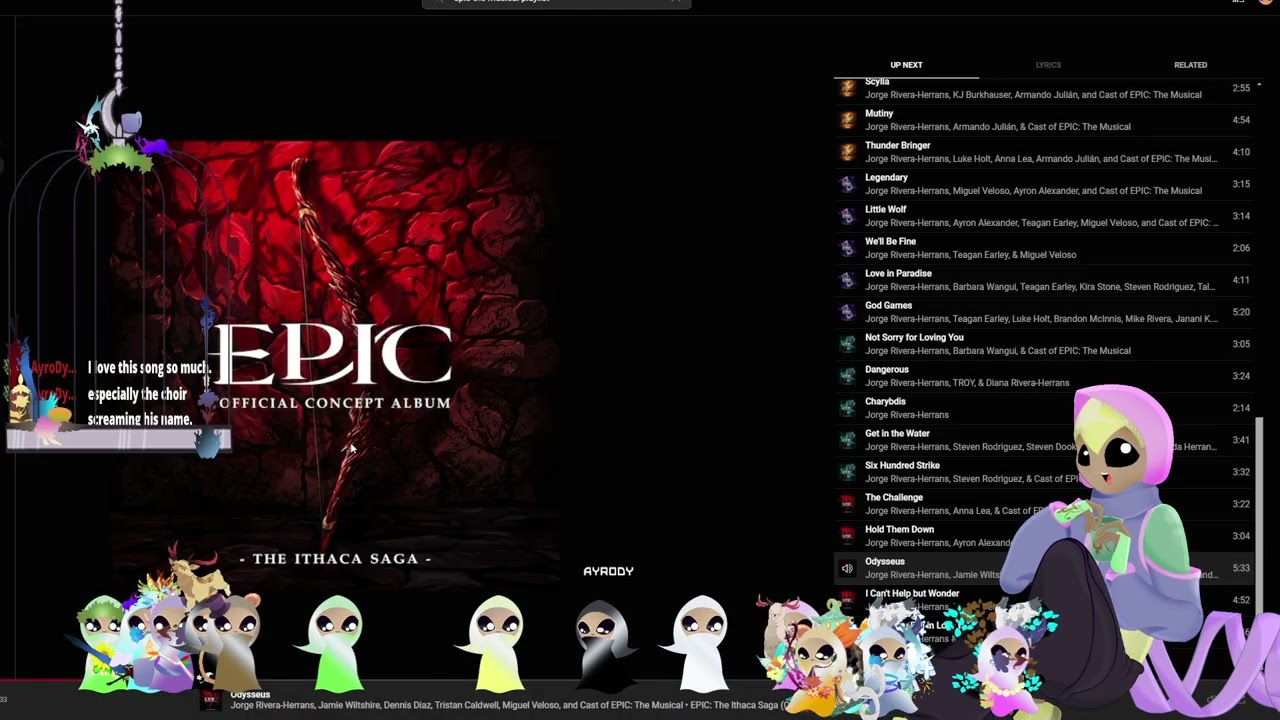This screenshot has height=720, width=1280.
Task: Open Legendary artists line with Ayron Alexander
Action: click(x=1033, y=191)
